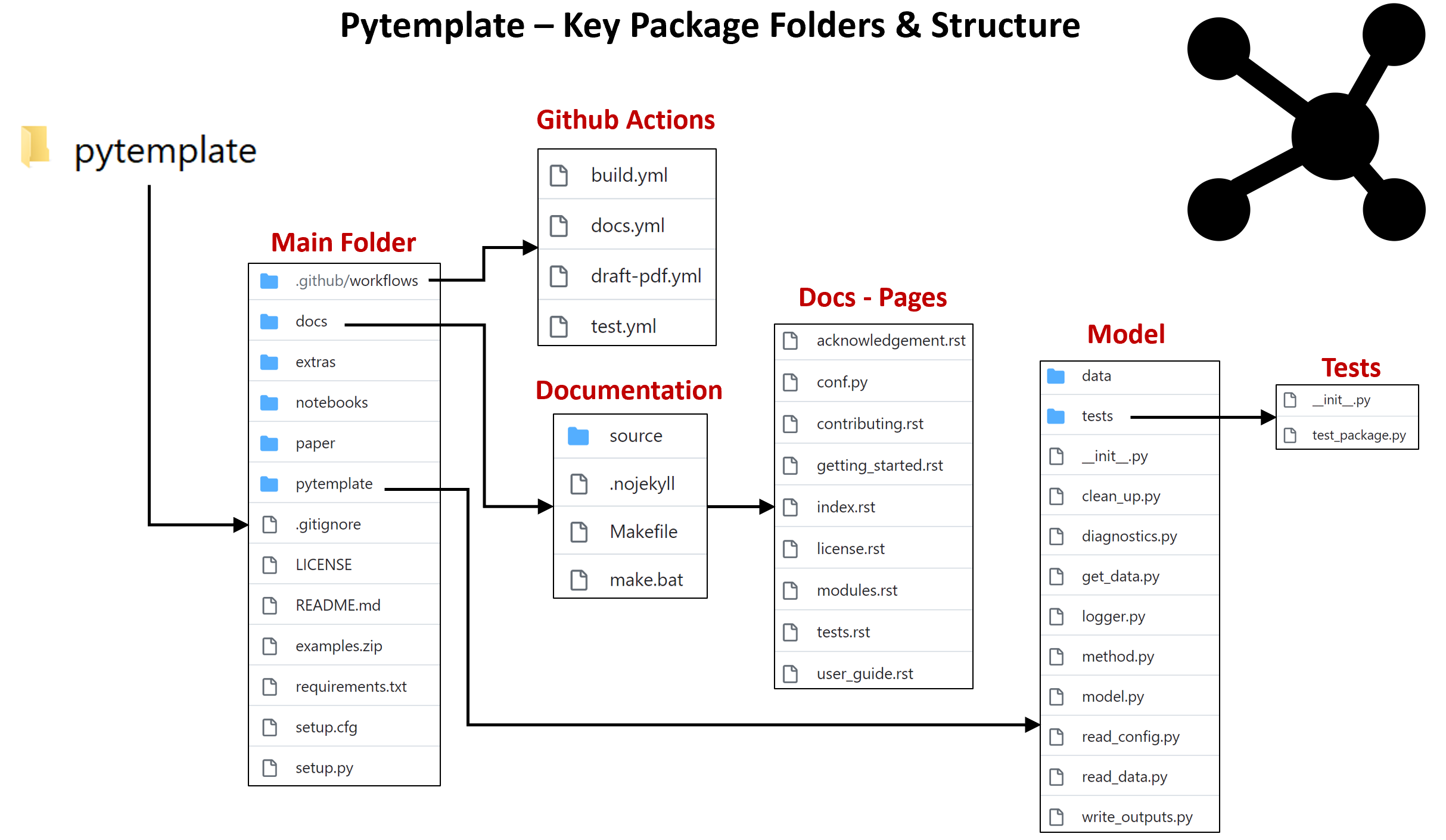The width and height of the screenshot is (1446, 840).
Task: Open read_config.py in Model list
Action: 1130,737
